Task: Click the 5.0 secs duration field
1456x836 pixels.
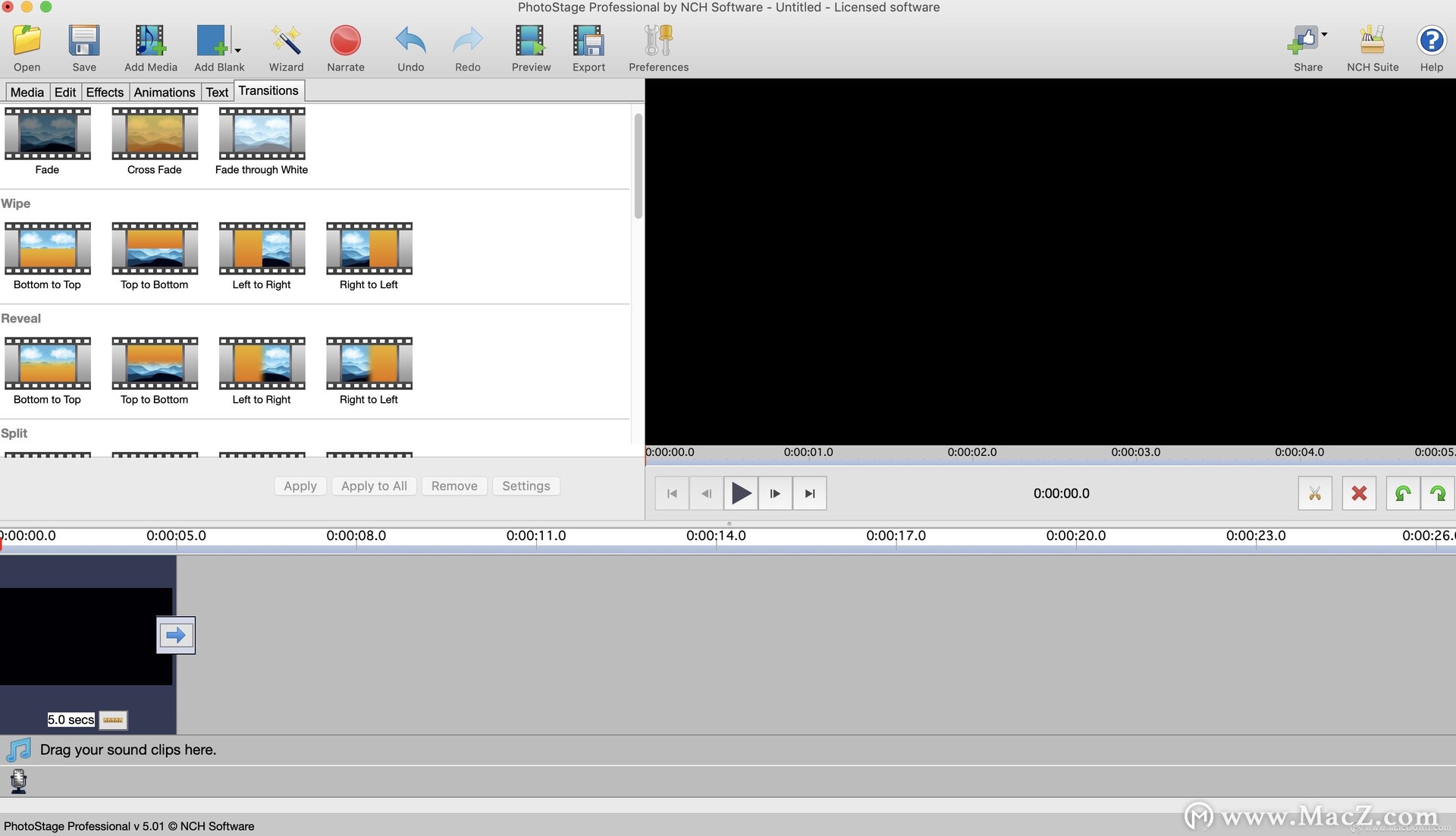Action: 71,720
